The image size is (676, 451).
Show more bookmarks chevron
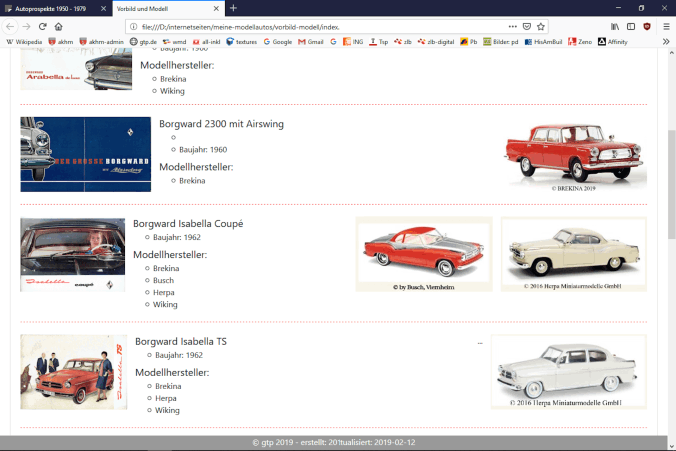point(666,42)
